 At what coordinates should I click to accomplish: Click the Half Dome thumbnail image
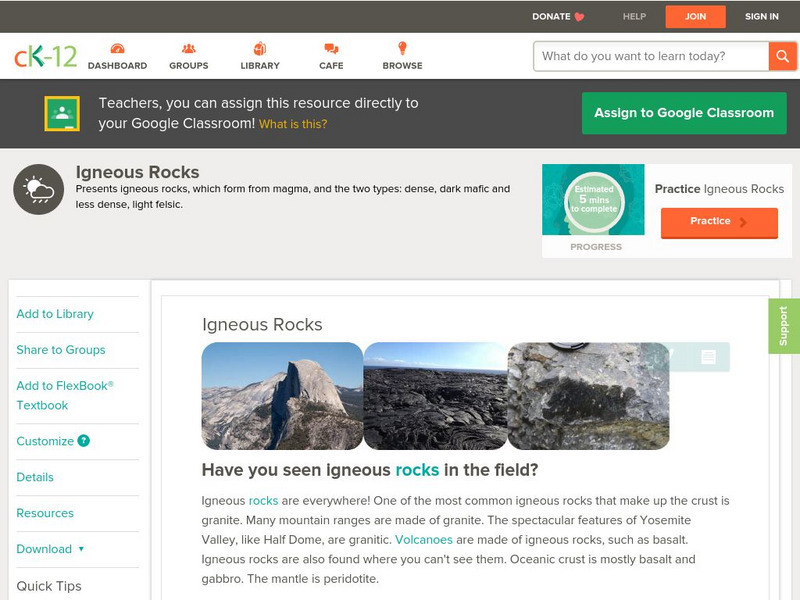(x=282, y=396)
